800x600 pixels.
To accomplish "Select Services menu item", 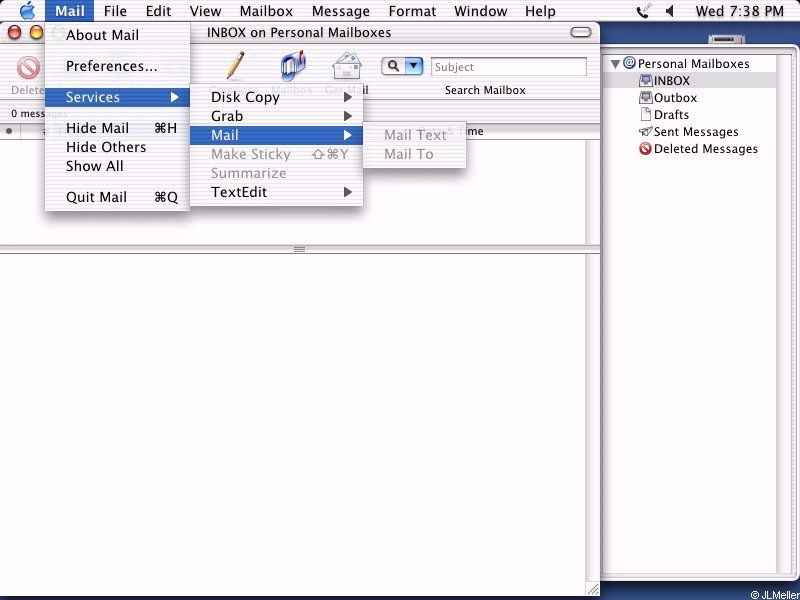I will click(x=117, y=97).
